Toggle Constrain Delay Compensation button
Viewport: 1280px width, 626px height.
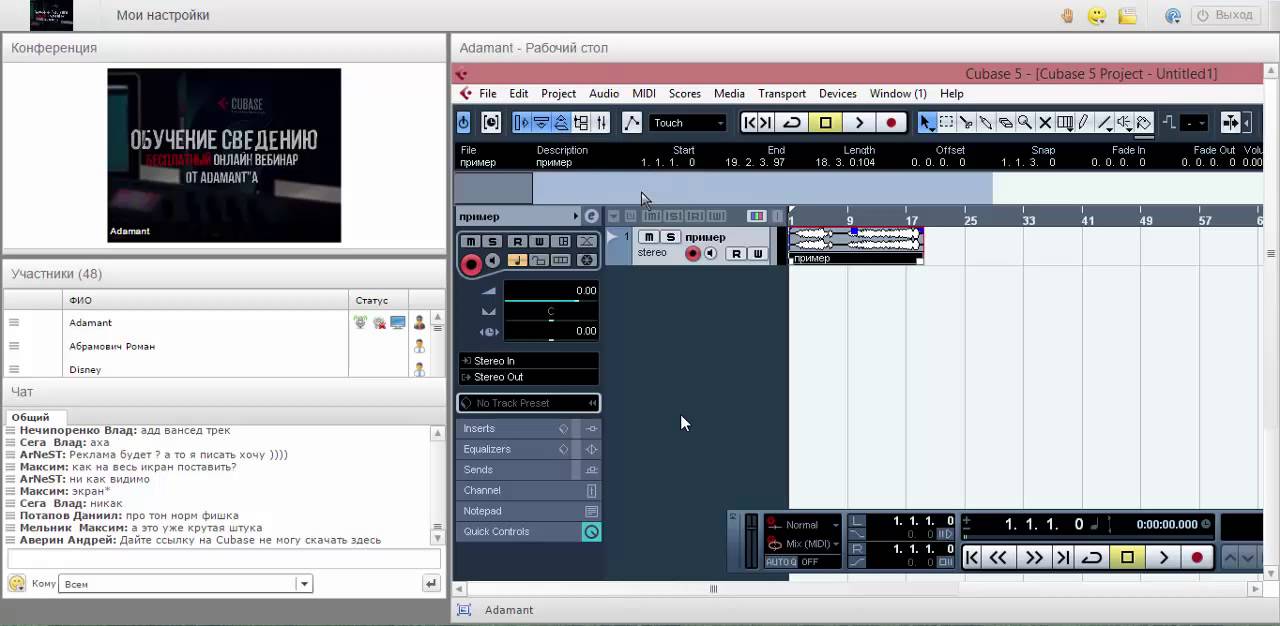pyautogui.click(x=491, y=122)
